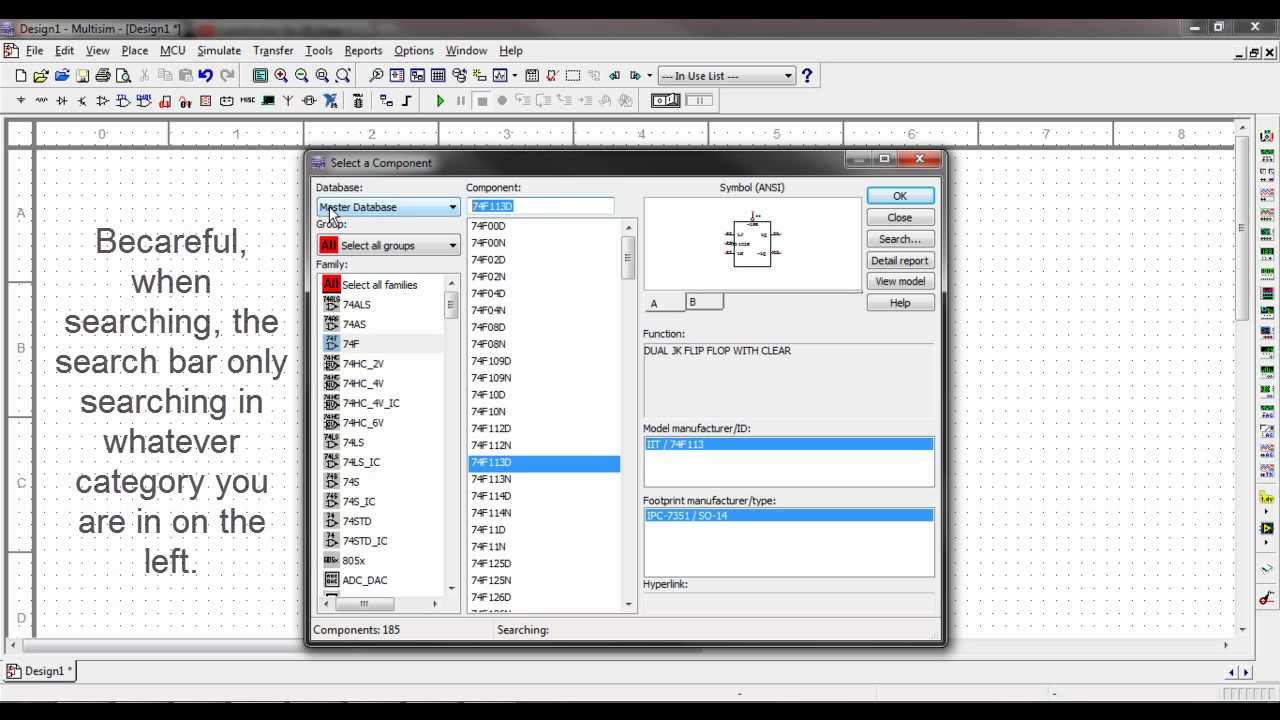Open Multisim help question mark icon
Viewport: 1280px width, 720px height.
click(x=807, y=76)
